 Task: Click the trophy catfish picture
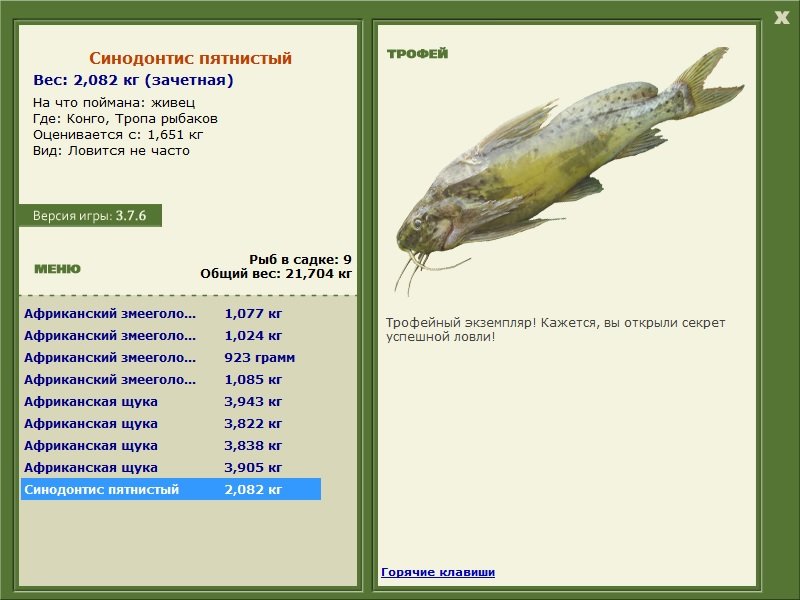pyautogui.click(x=569, y=171)
